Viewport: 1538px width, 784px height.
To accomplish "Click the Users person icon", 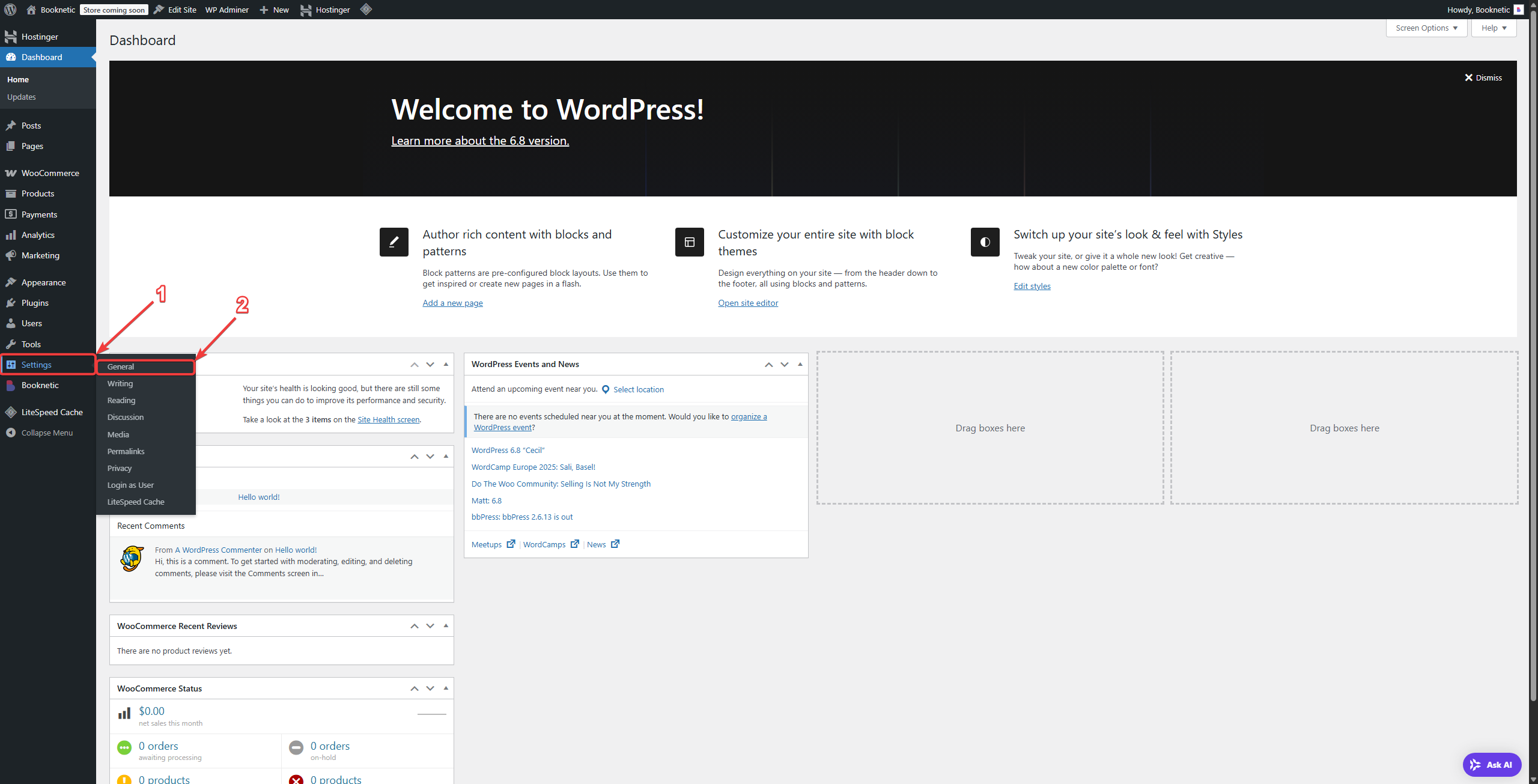I will coord(11,323).
